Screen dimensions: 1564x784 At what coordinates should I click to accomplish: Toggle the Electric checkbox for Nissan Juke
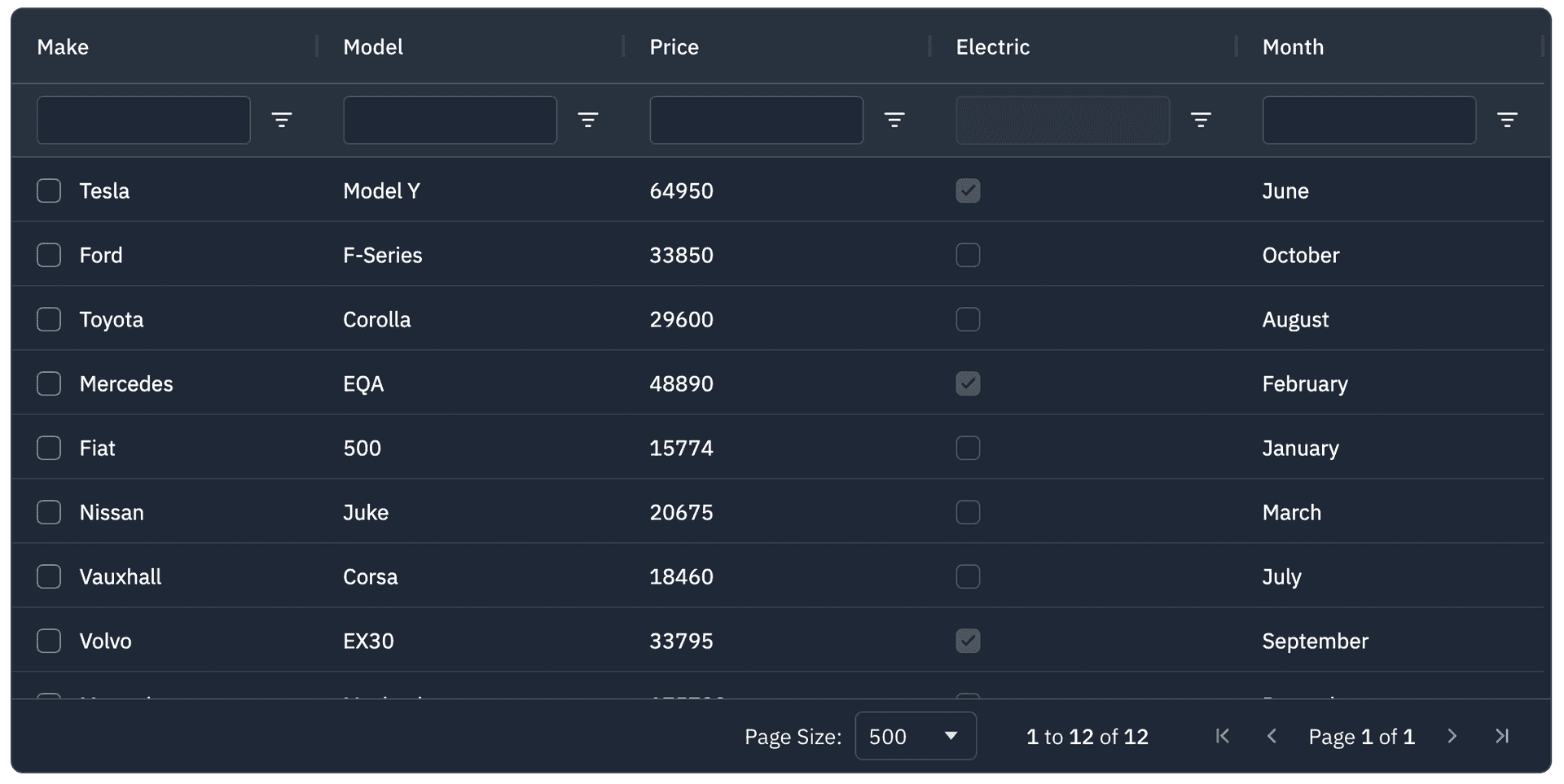click(968, 512)
